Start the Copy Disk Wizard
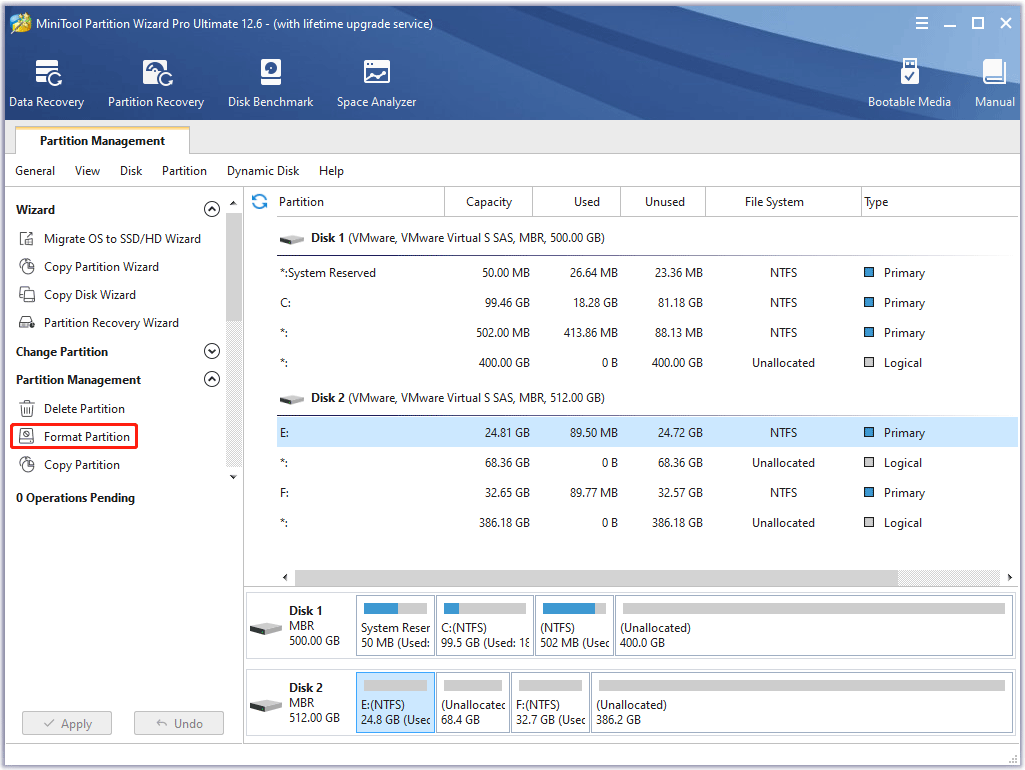The image size is (1025, 770). pyautogui.click(x=77, y=295)
